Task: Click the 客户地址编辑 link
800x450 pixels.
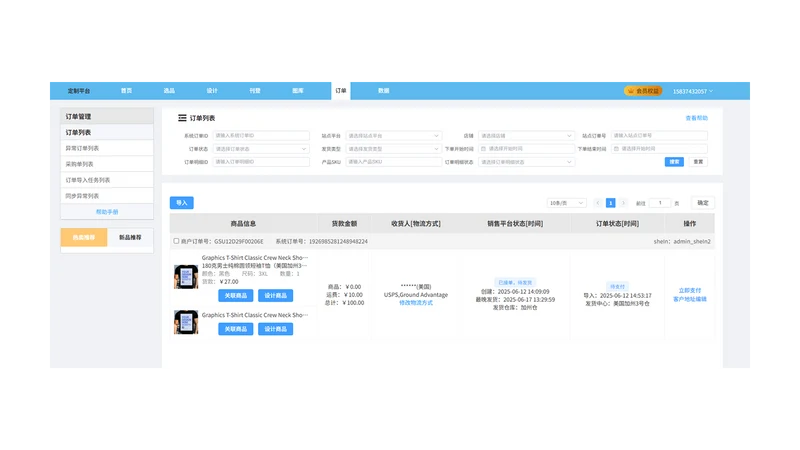Action: 690,299
